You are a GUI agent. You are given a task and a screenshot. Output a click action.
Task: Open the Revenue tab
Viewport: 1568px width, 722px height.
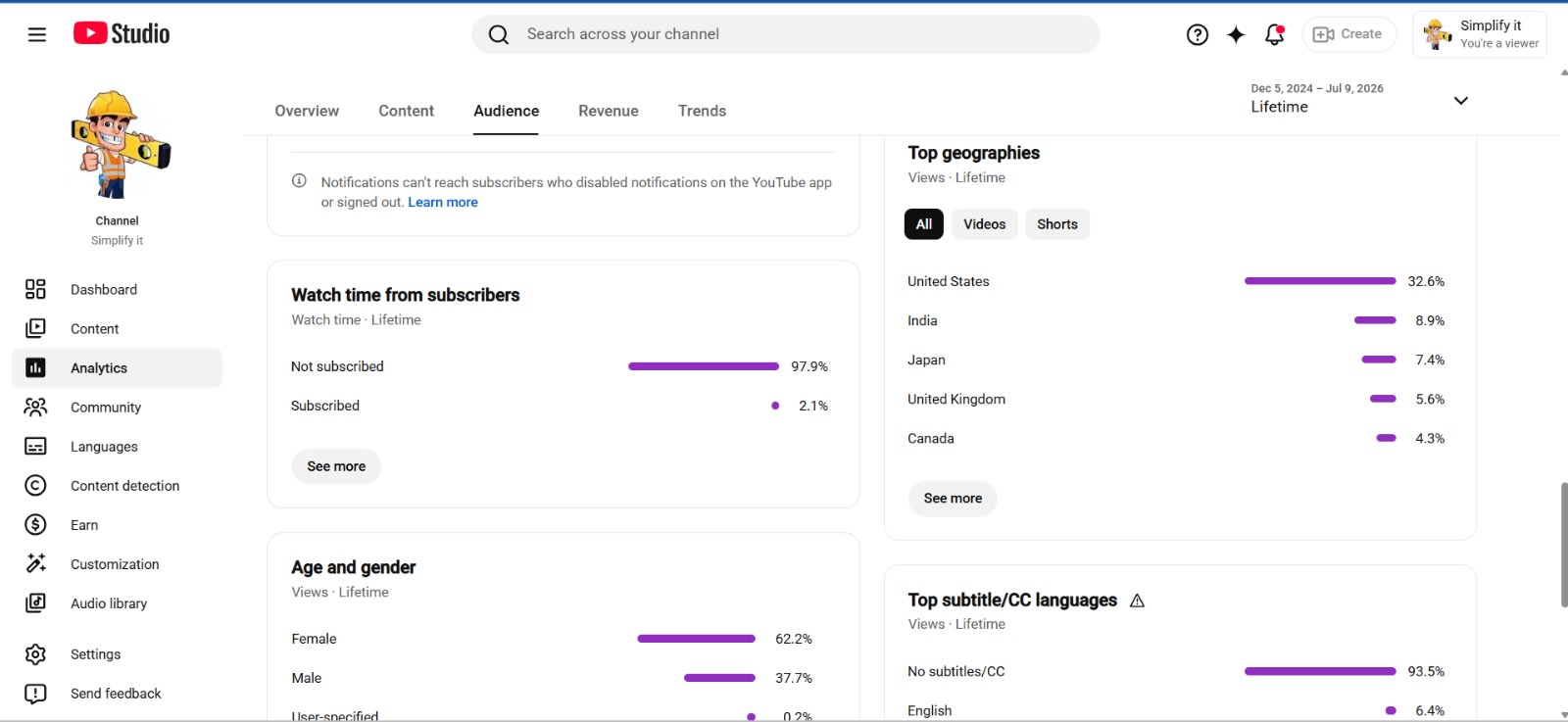click(x=609, y=111)
